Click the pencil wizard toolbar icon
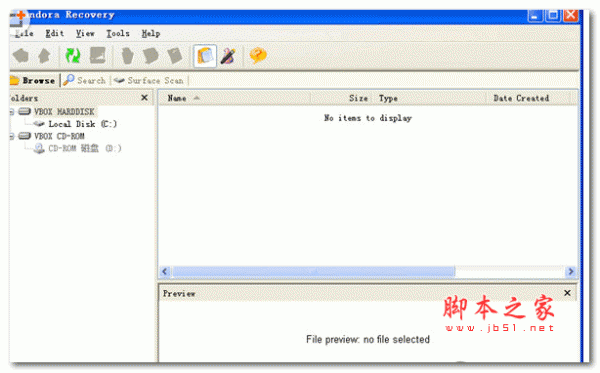Image resolution: width=600 pixels, height=373 pixels. pyautogui.click(x=229, y=56)
